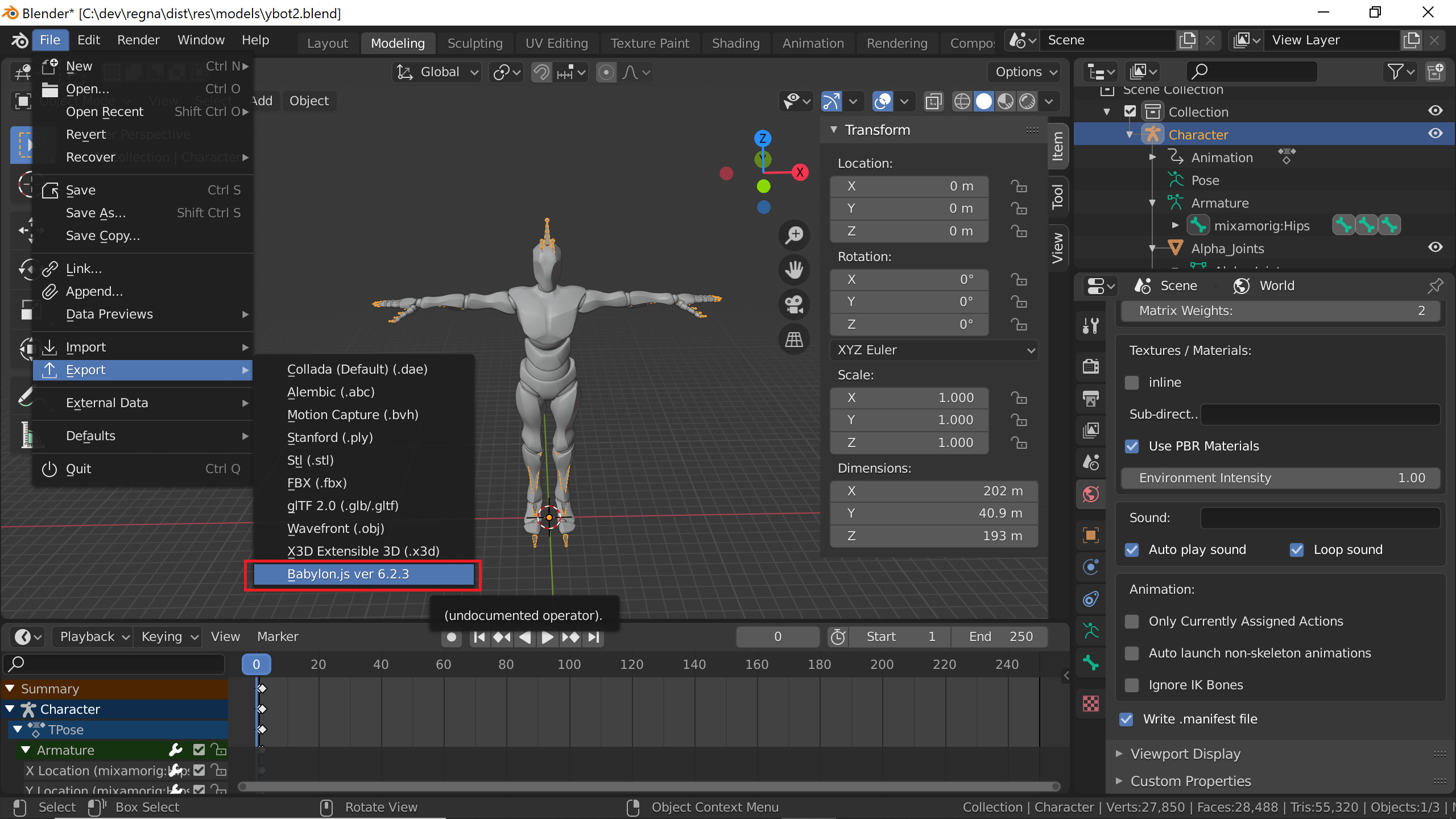The height and width of the screenshot is (819, 1456).
Task: Enable Ignore IK Bones checkbox
Action: (1132, 685)
